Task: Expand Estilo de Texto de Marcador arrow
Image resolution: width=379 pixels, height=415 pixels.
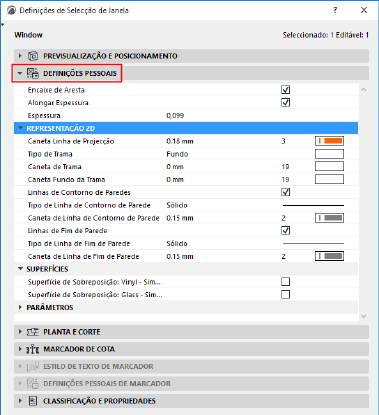Action: click(x=20, y=367)
